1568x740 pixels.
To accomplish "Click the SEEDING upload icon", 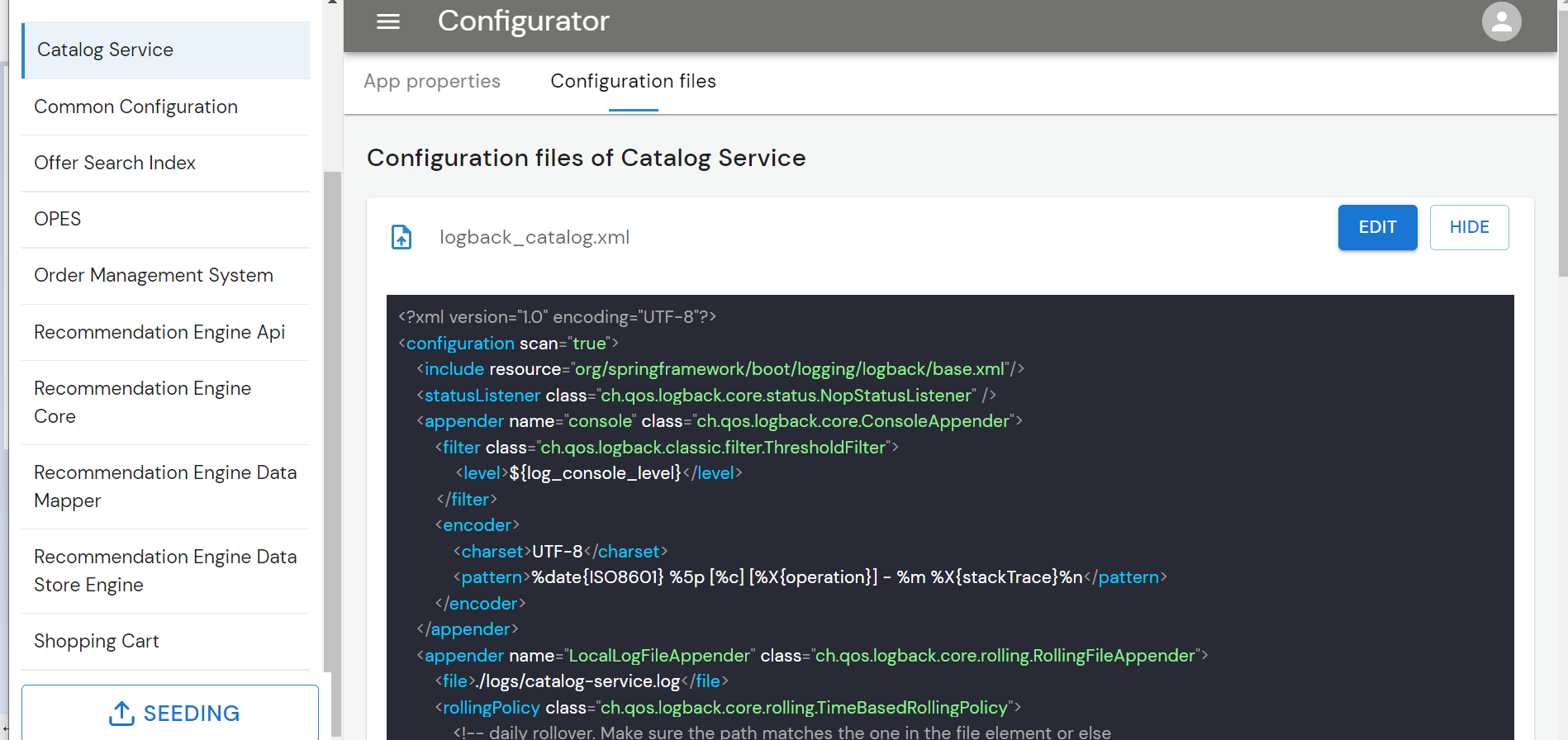I will pyautogui.click(x=121, y=714).
